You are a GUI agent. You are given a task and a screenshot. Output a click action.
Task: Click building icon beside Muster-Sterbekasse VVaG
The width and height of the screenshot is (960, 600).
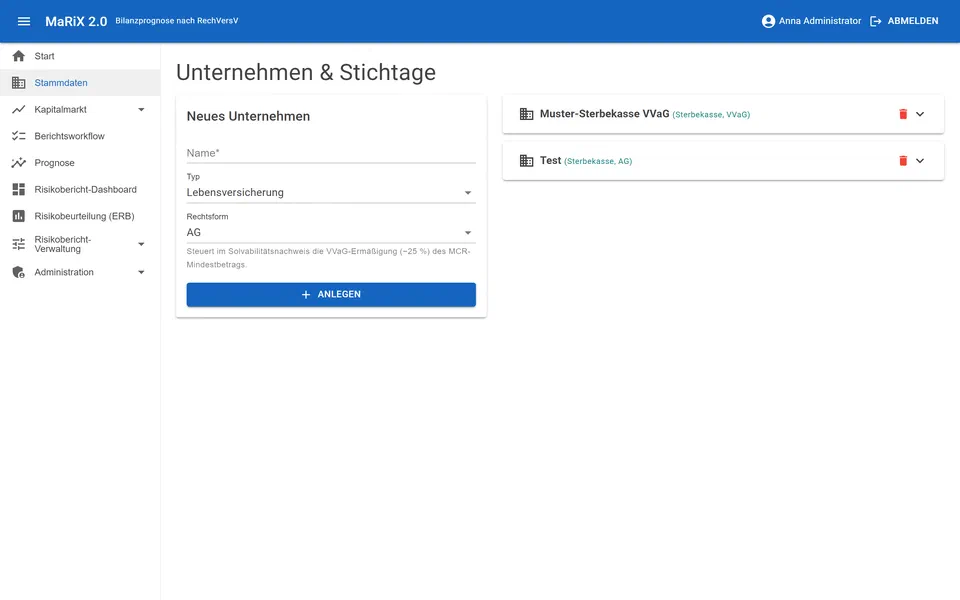pyautogui.click(x=527, y=114)
